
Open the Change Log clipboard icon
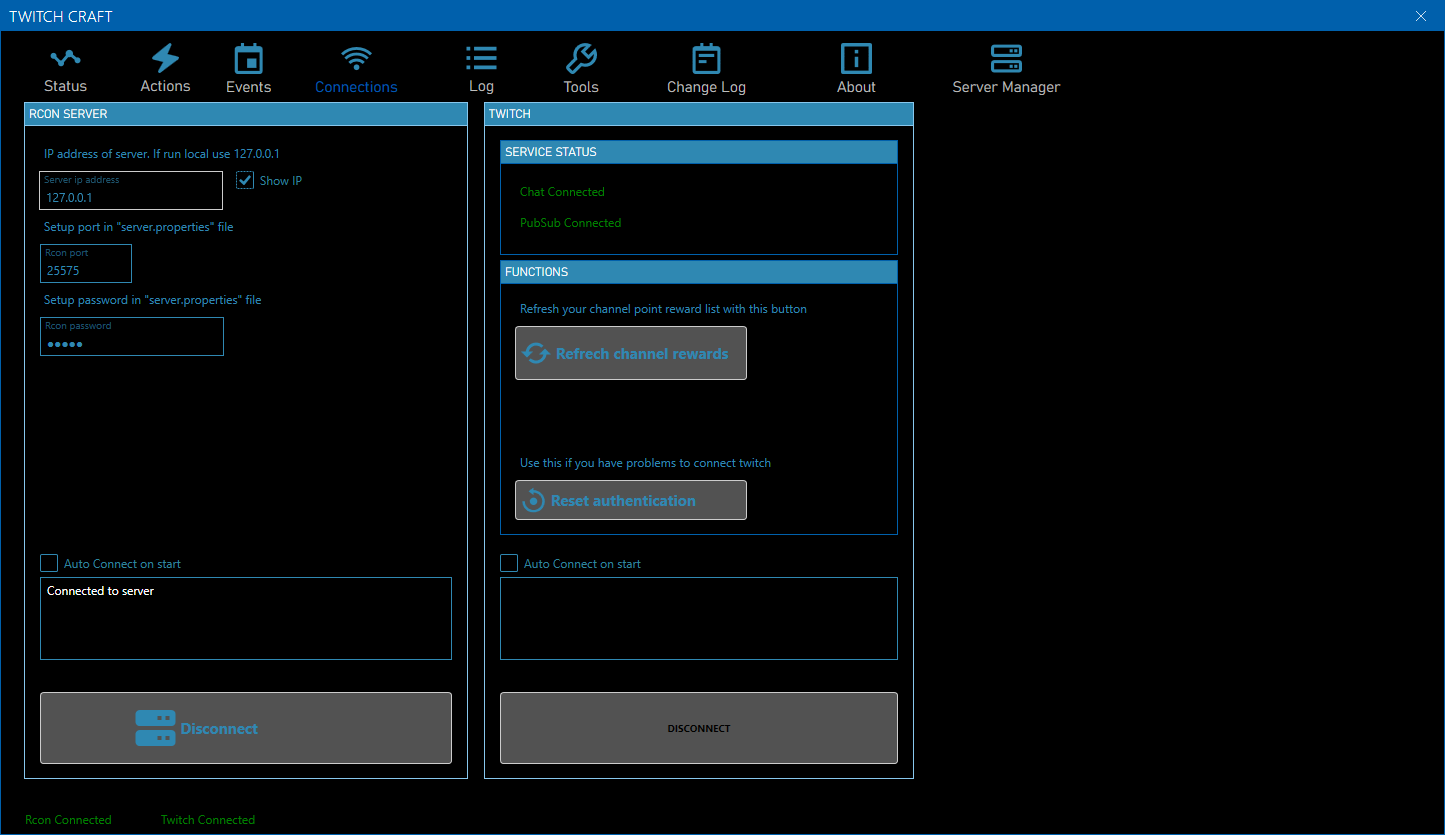[x=706, y=59]
